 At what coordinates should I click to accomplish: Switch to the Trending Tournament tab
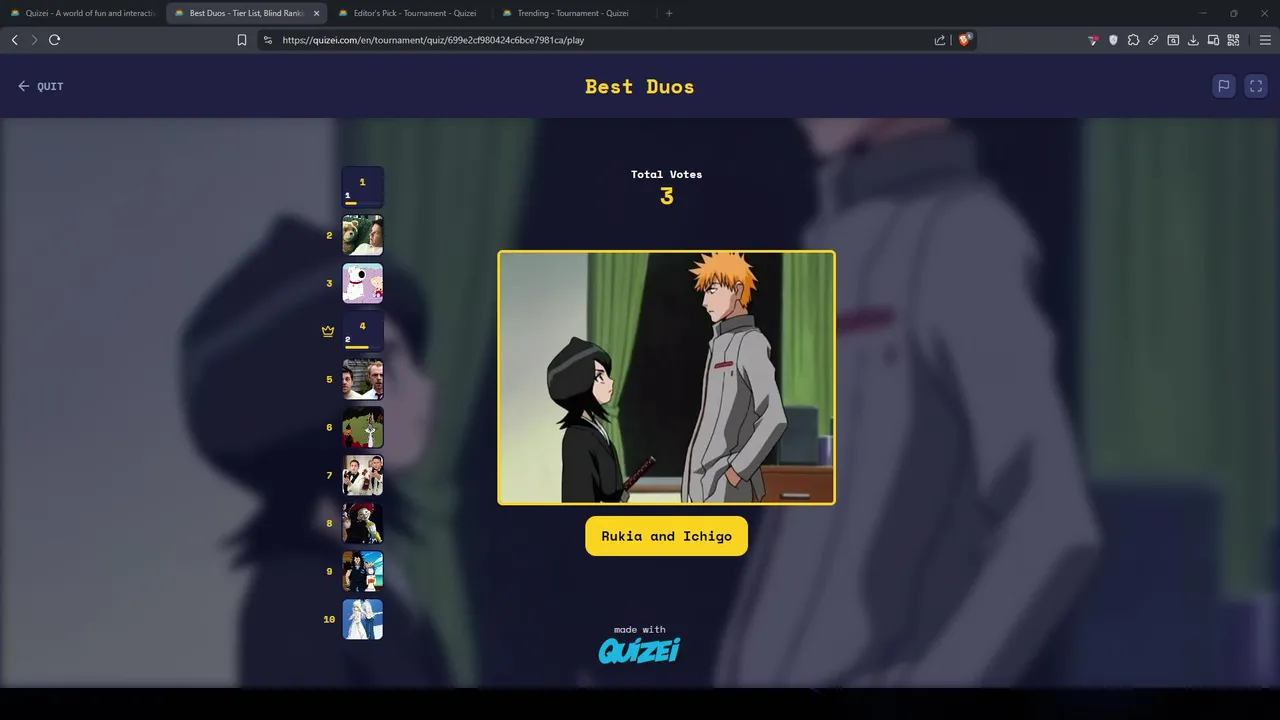tap(574, 13)
